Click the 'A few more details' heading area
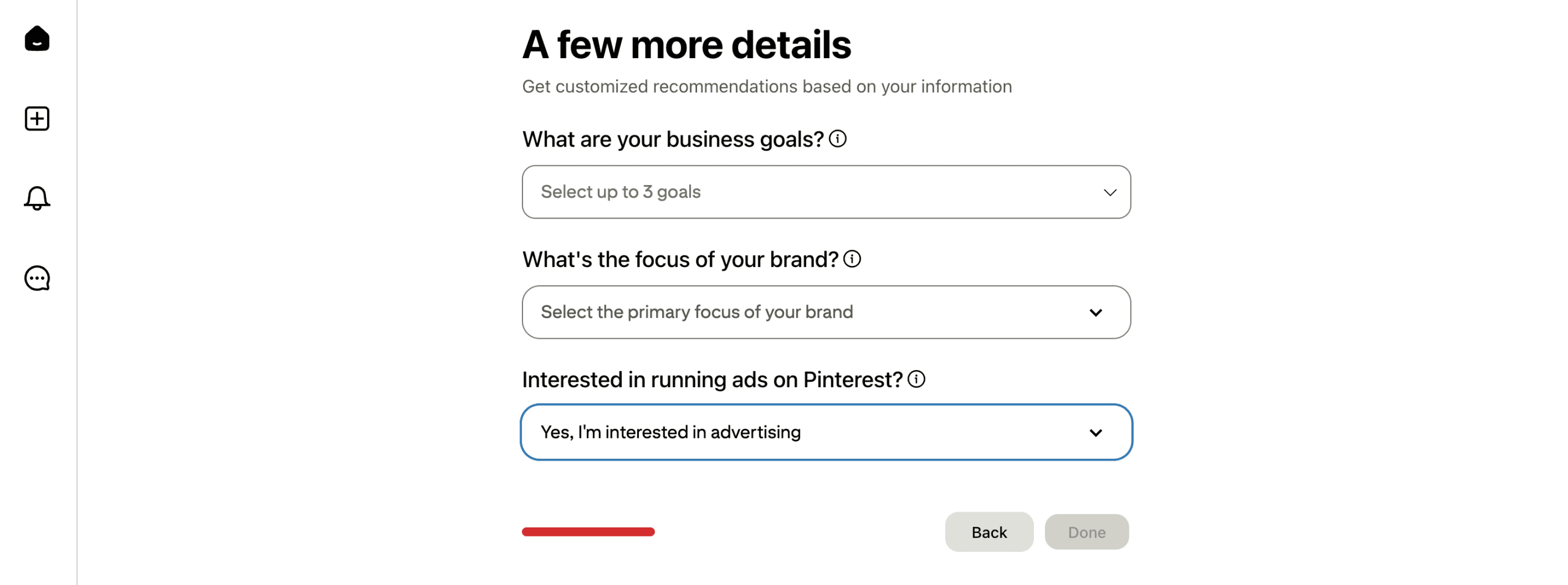 (x=687, y=44)
